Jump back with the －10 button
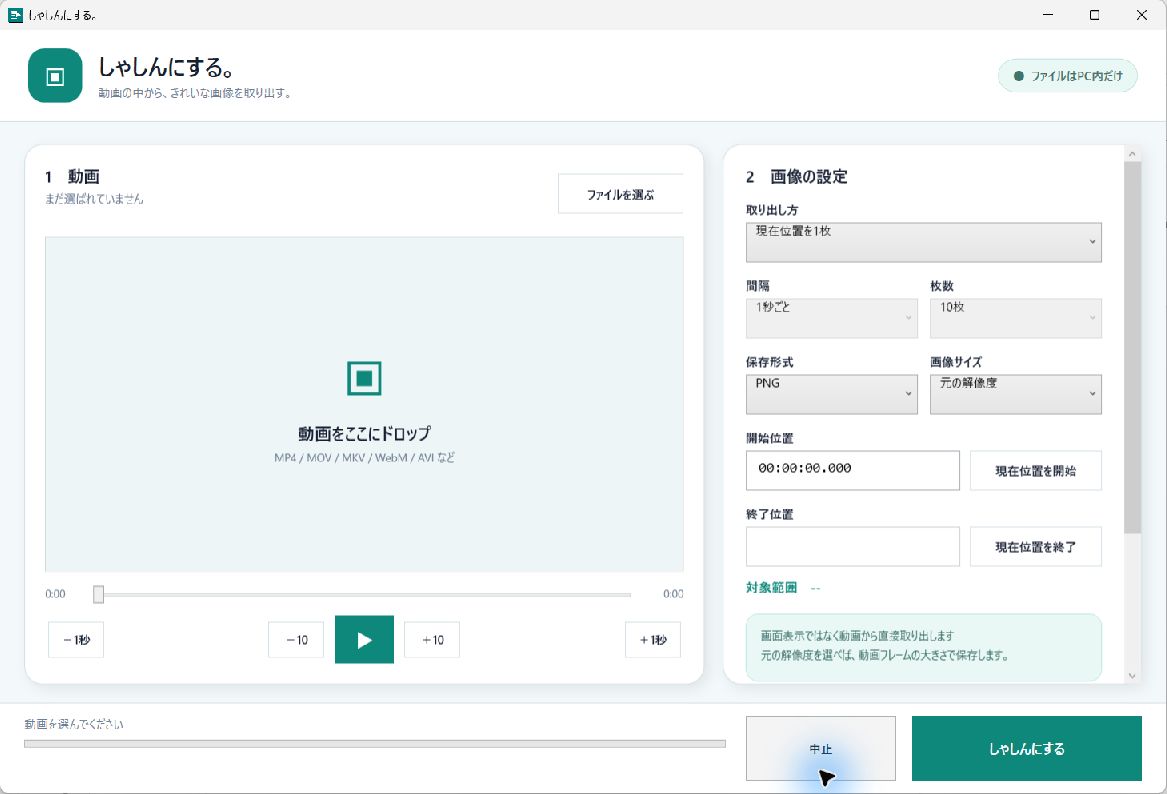Screen dimensions: 1167x794 [296, 640]
